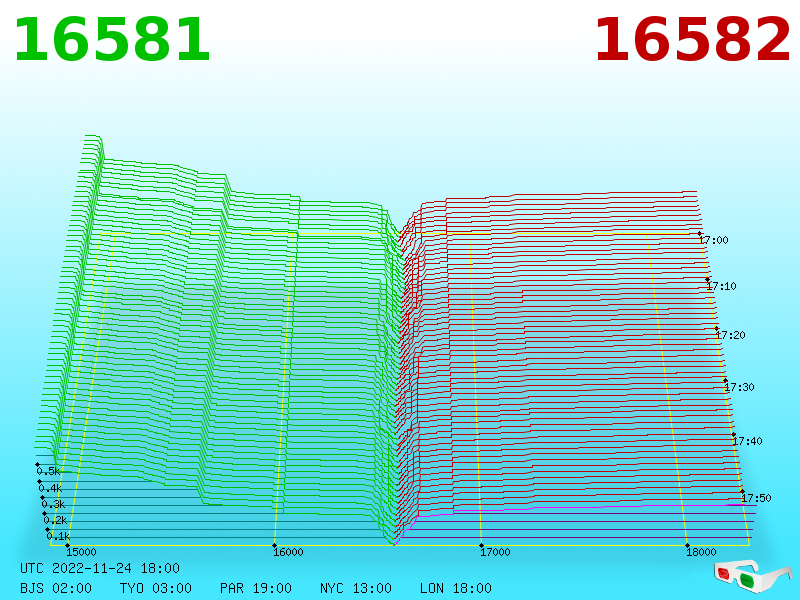The width and height of the screenshot is (800, 600).
Task: Click the 0.3k depth axis label
Action: click(x=53, y=505)
